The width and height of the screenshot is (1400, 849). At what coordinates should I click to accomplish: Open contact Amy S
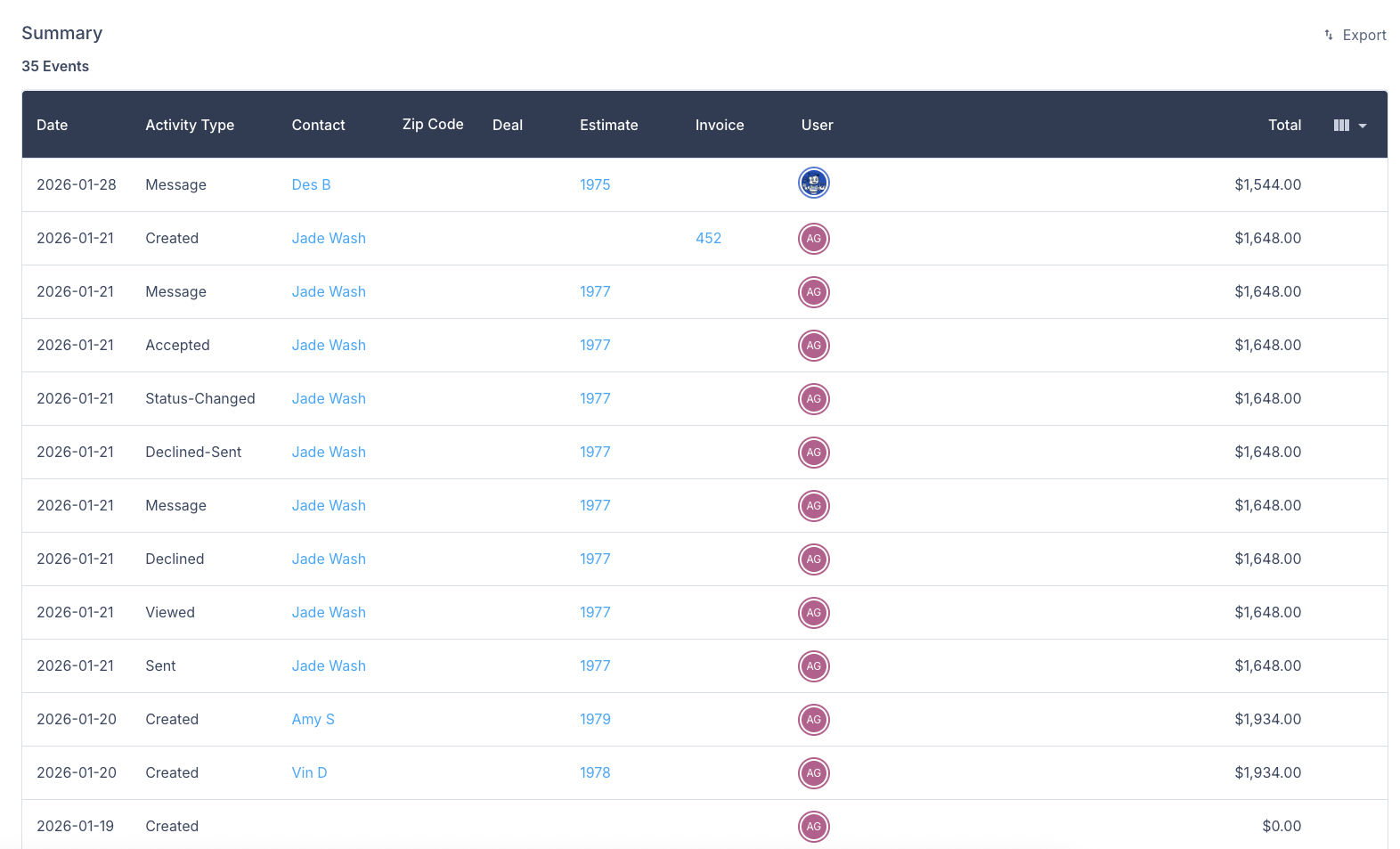[x=313, y=720]
